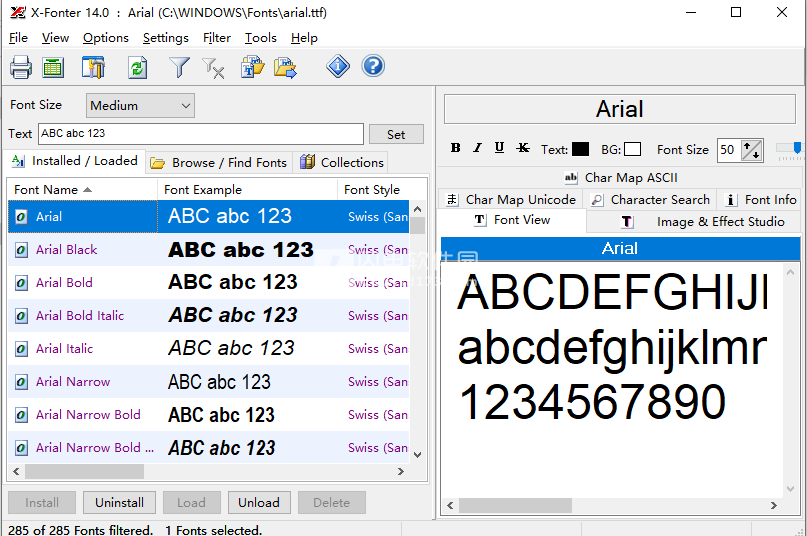Open the font list spreadsheet icon
807x536 pixels.
click(x=53, y=67)
